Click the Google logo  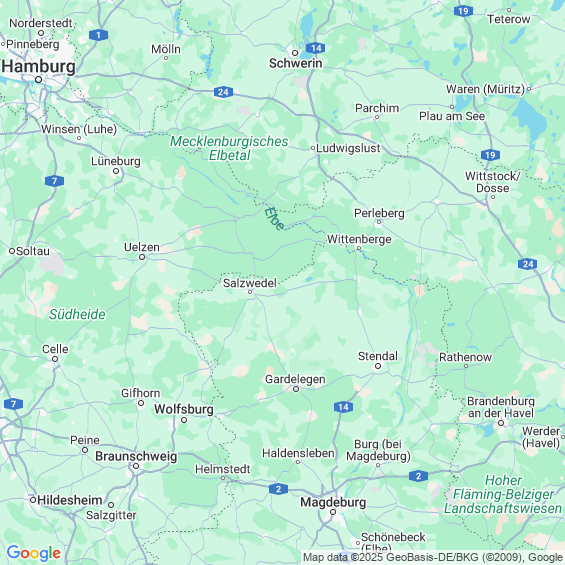click(x=34, y=553)
